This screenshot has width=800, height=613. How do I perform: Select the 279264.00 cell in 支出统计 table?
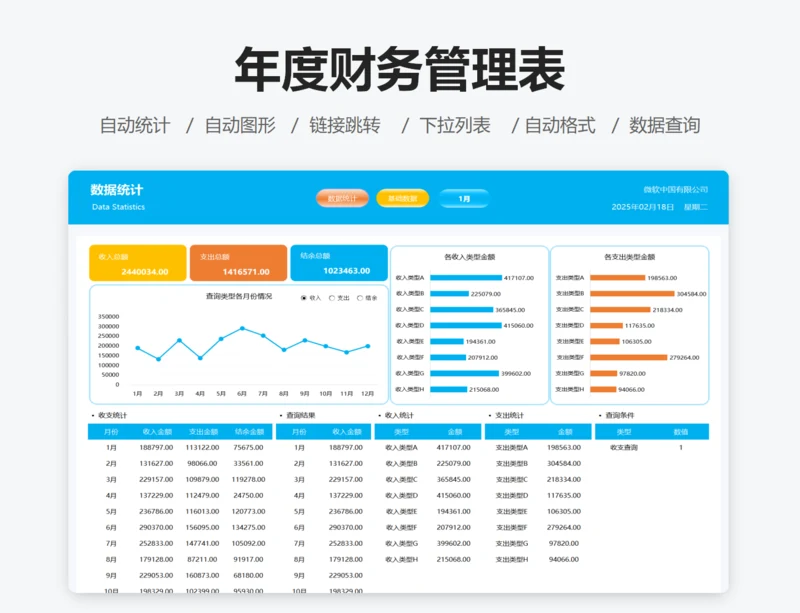coord(564,527)
